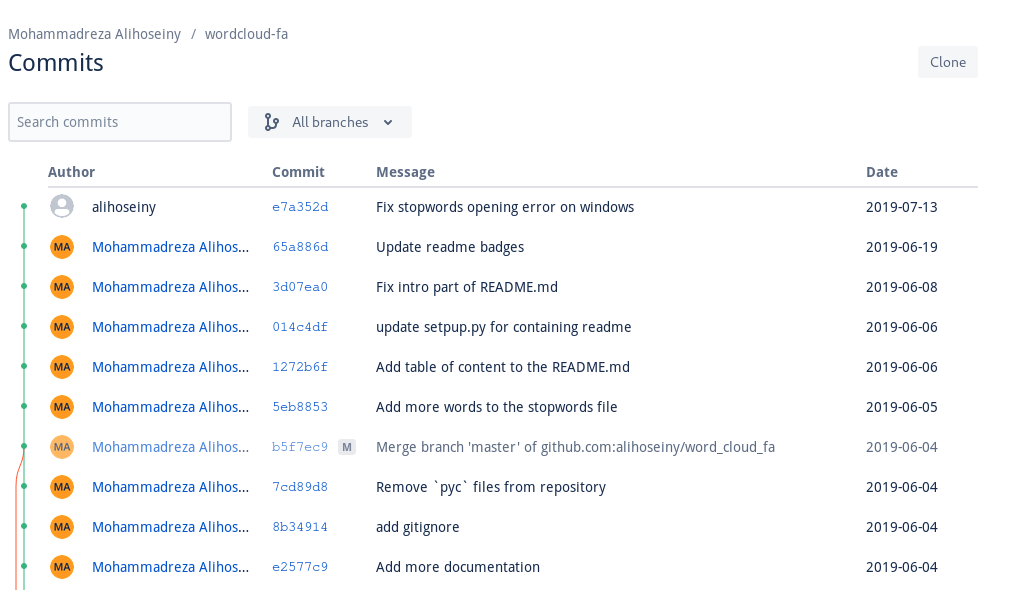Expand the chevron arrow beside All branches

pyautogui.click(x=388, y=123)
